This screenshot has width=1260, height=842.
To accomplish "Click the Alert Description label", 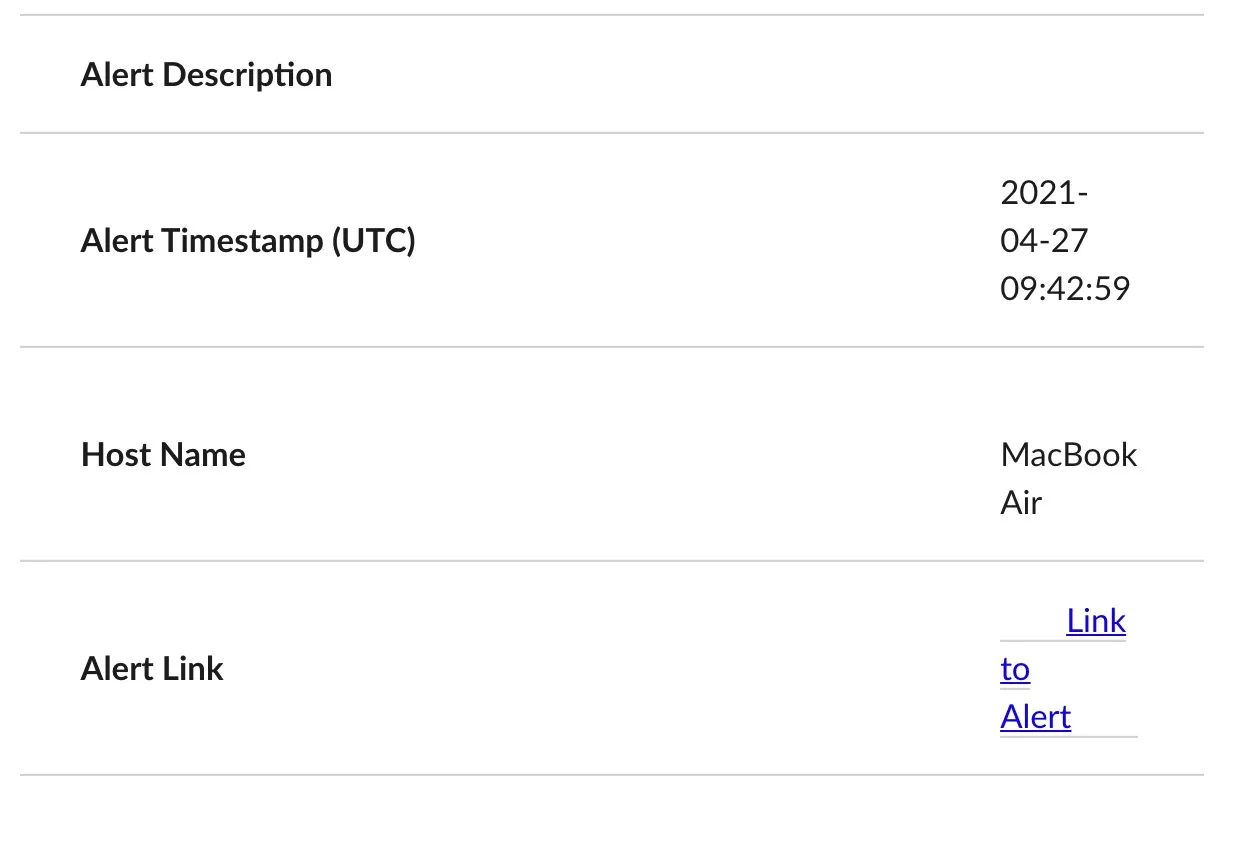I will click(206, 75).
